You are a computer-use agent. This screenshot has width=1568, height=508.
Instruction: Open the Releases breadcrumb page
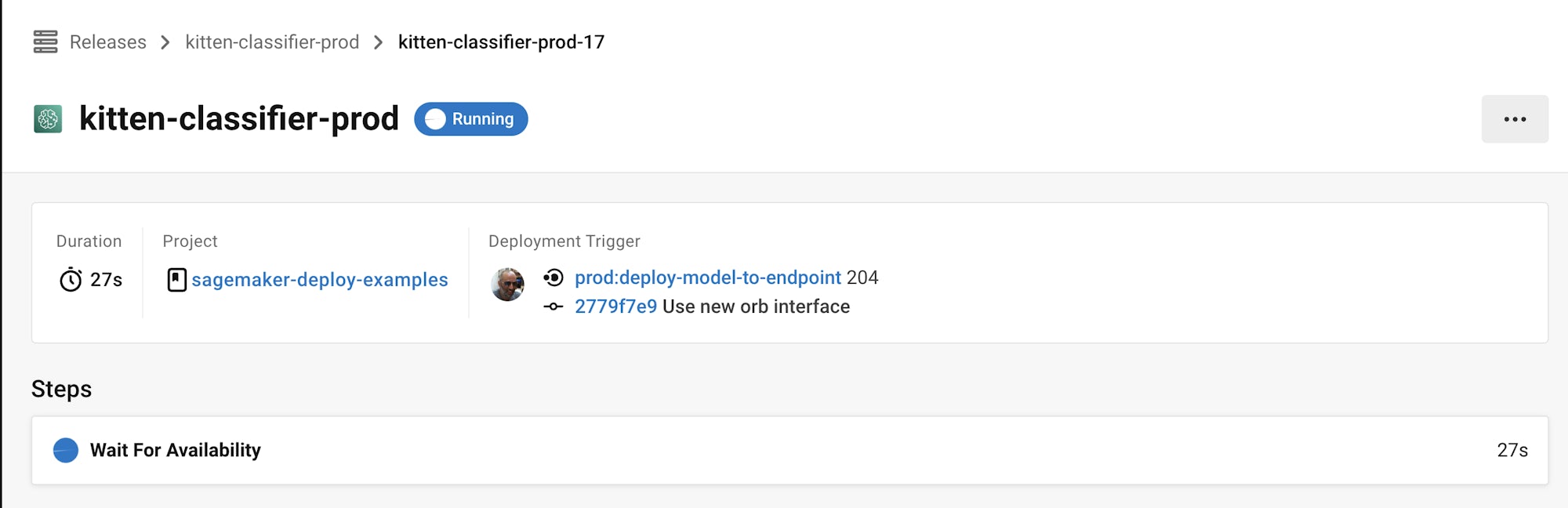[x=107, y=42]
